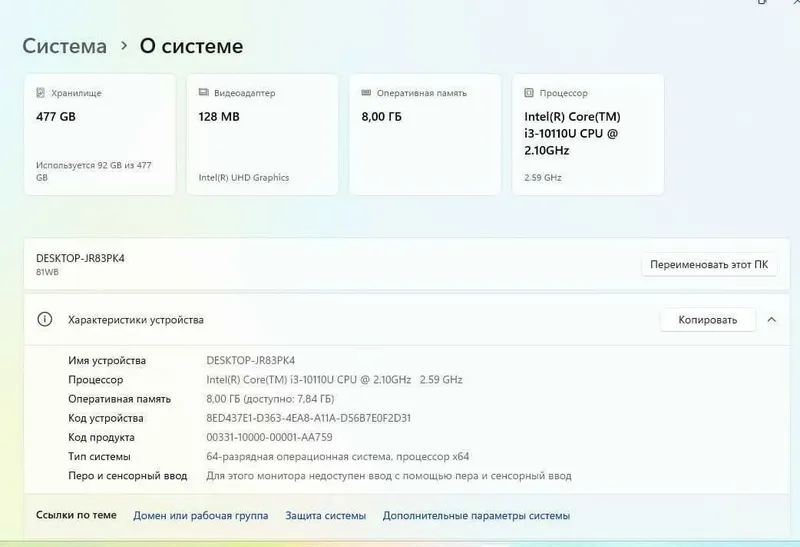
Task: Click the storage drive icon on Хранилище card
Action: pos(41,93)
